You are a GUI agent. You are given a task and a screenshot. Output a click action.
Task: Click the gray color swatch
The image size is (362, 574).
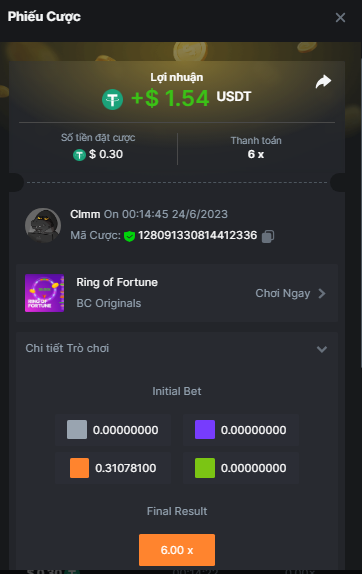point(77,429)
